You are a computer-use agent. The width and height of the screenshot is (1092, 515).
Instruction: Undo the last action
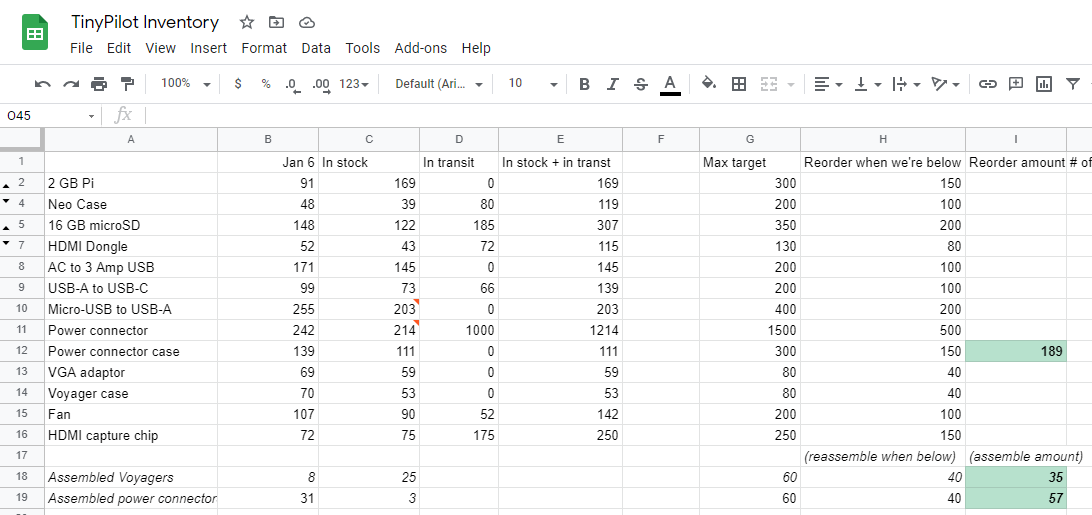coord(42,84)
